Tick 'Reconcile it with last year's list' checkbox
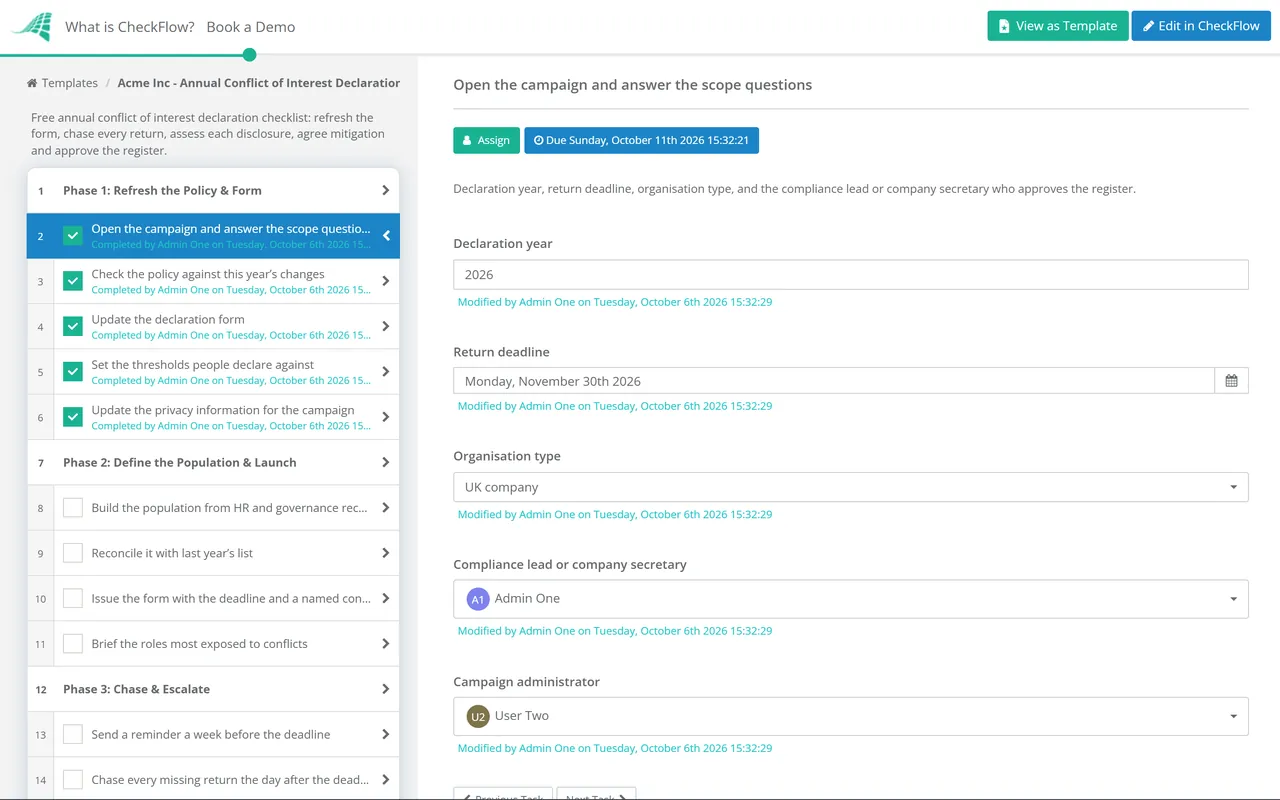The width and height of the screenshot is (1280, 800). pos(73,553)
